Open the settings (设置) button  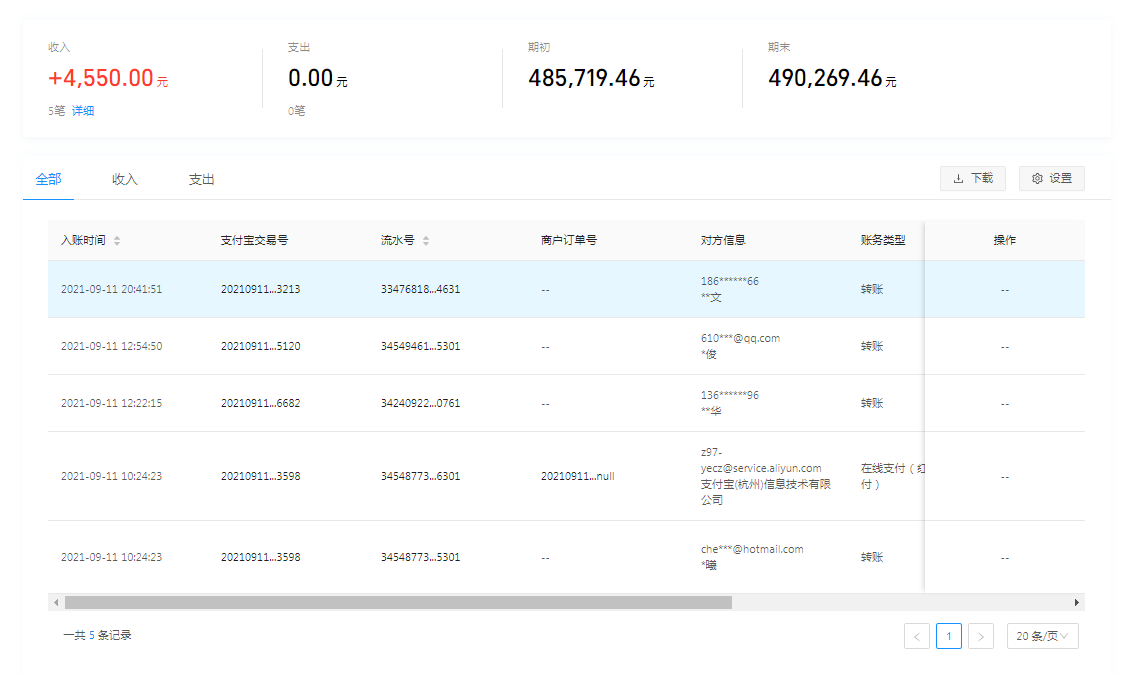pos(1051,178)
